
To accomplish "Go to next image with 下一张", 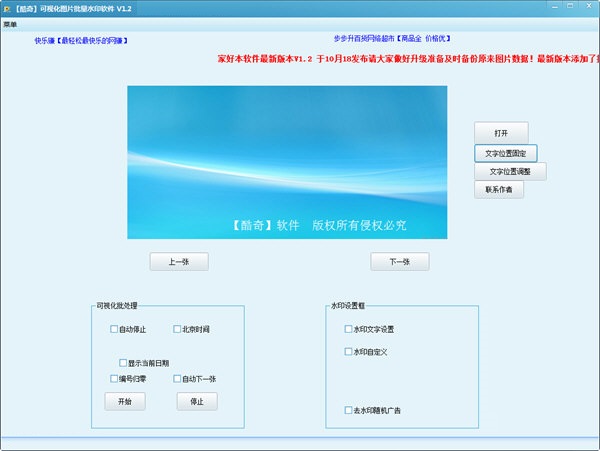I will [399, 262].
